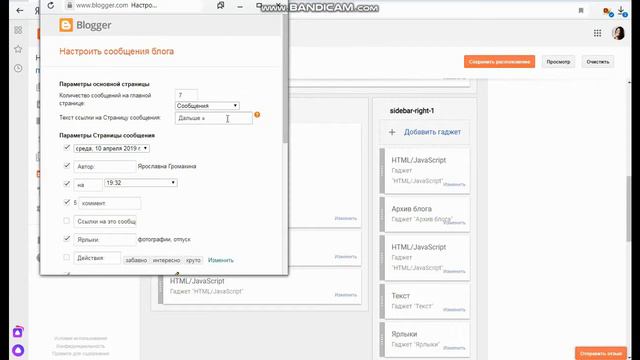Click the интересно reaction tag
The height and width of the screenshot is (360, 640).
[x=166, y=260]
